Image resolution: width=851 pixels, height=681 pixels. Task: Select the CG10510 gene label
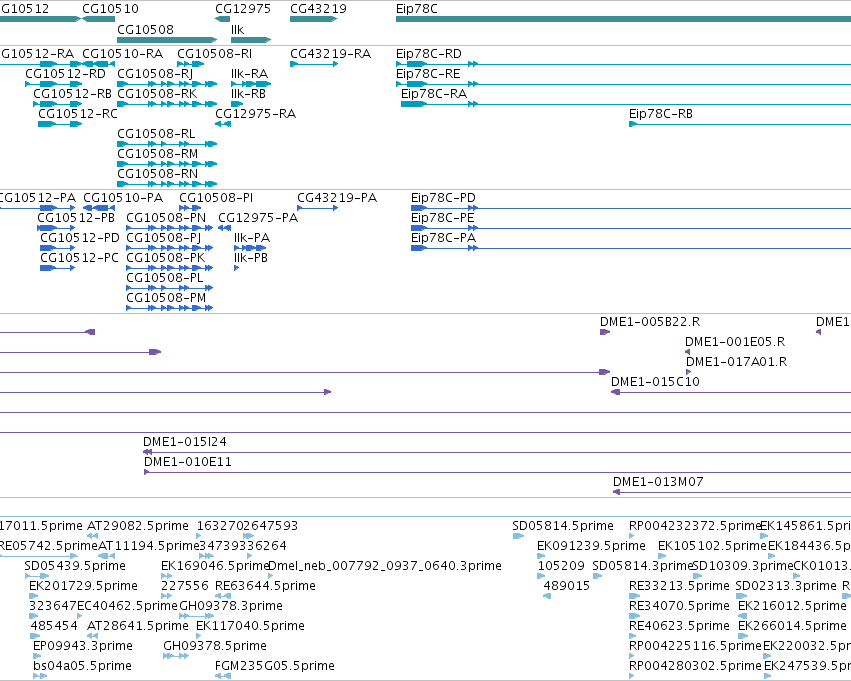[x=110, y=9]
